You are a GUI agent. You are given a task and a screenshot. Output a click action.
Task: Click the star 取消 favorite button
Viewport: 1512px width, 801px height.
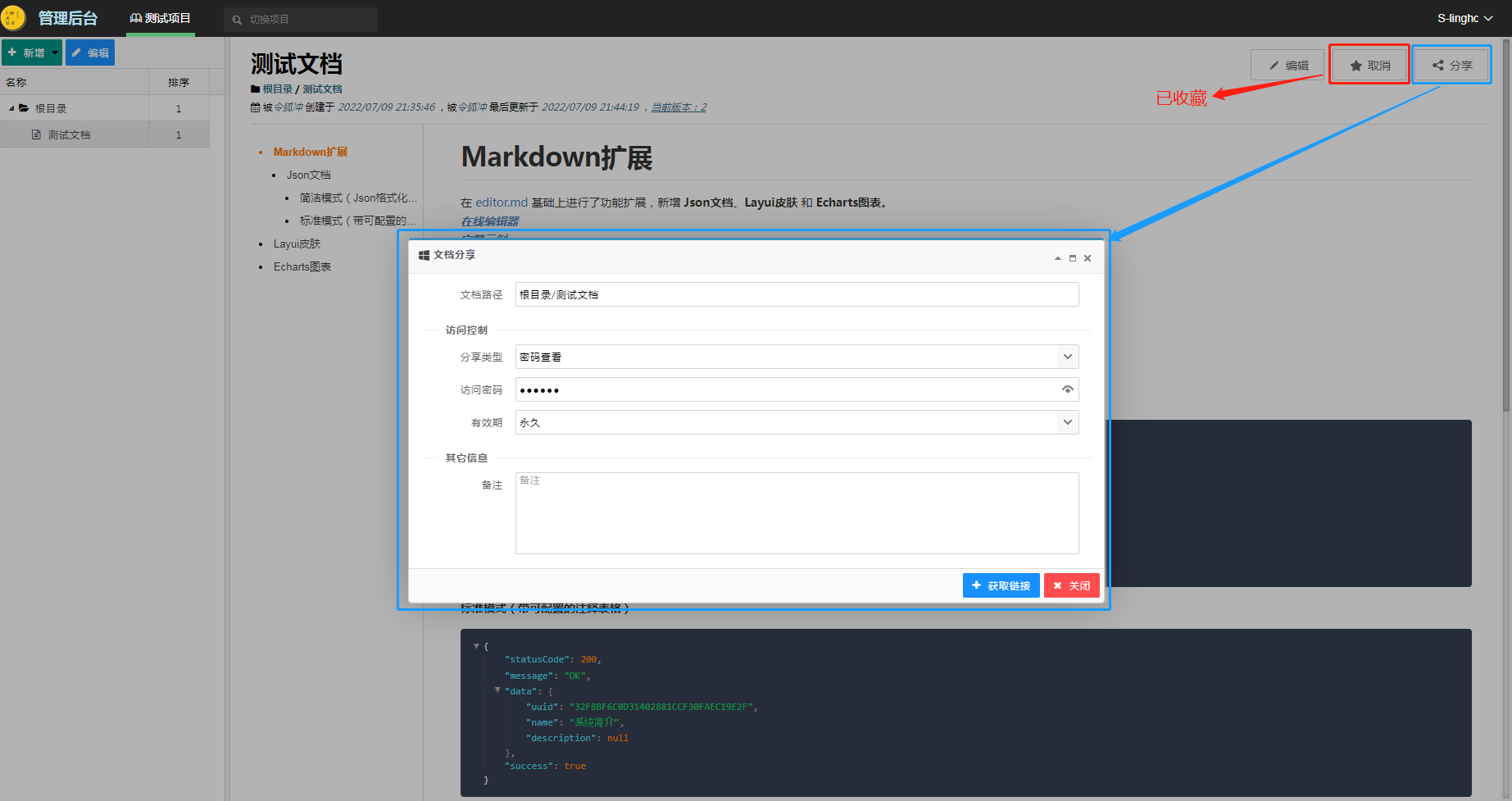point(1369,66)
